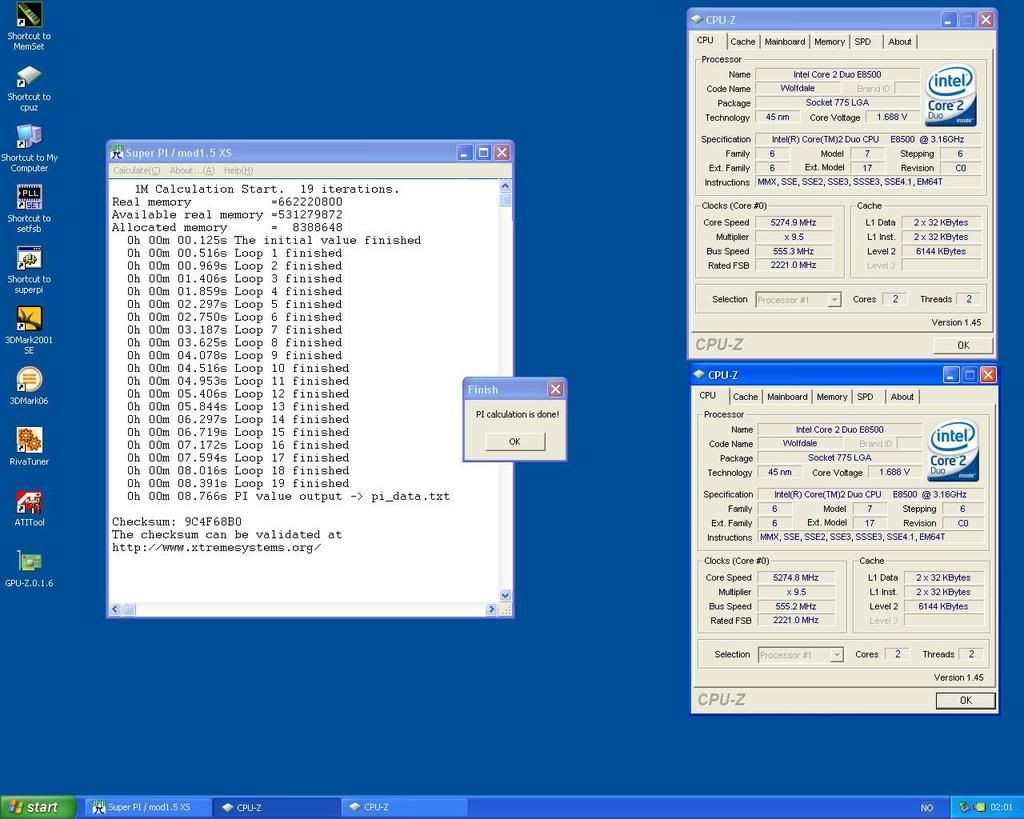Select CPU tab in lower CPU-Z
1024x819 pixels.
708,395
